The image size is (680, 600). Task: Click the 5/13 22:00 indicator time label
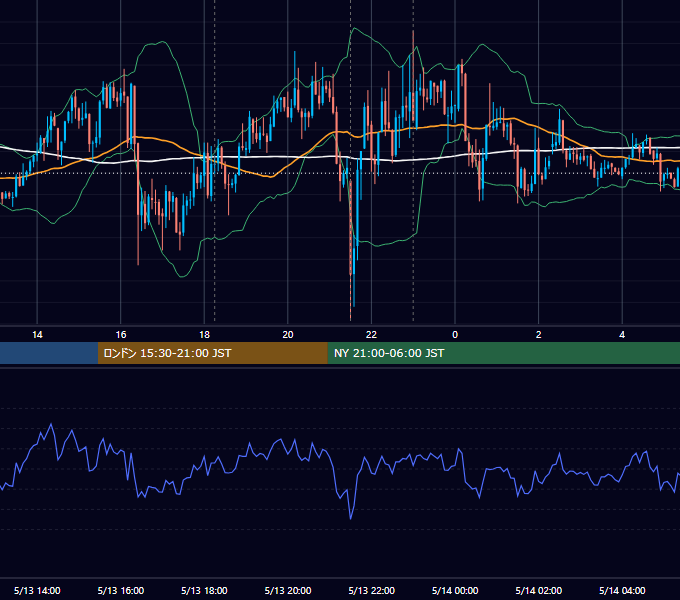(x=372, y=590)
